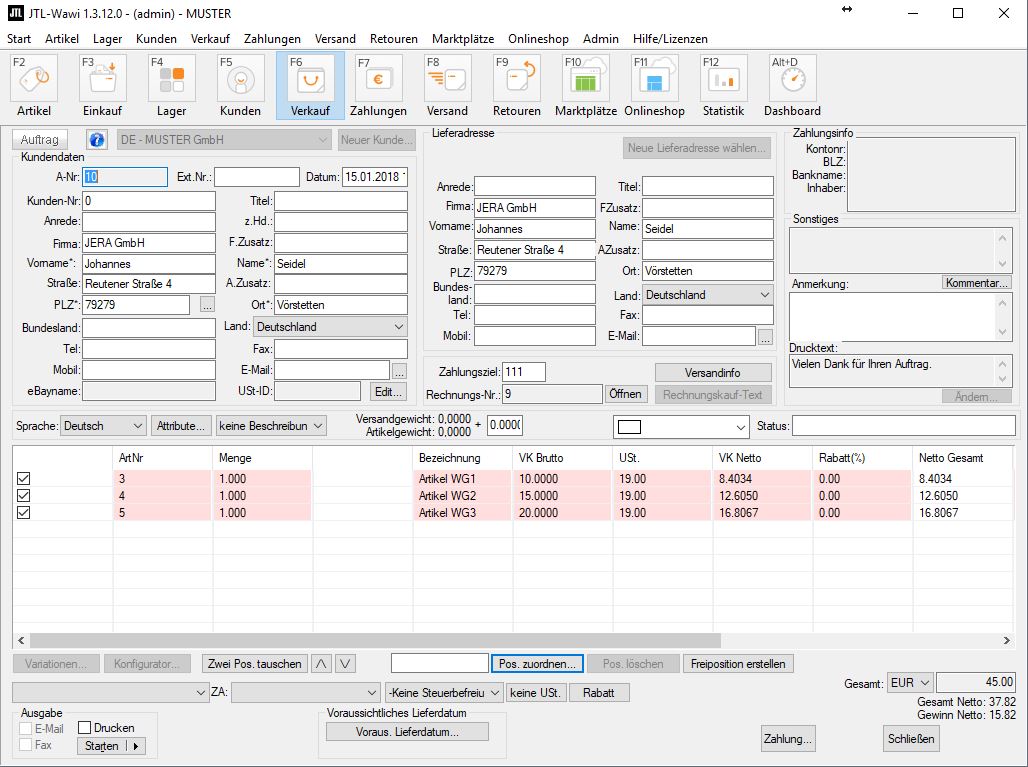Click the Pos. zuordnen button
The height and width of the screenshot is (767, 1028).
point(537,663)
